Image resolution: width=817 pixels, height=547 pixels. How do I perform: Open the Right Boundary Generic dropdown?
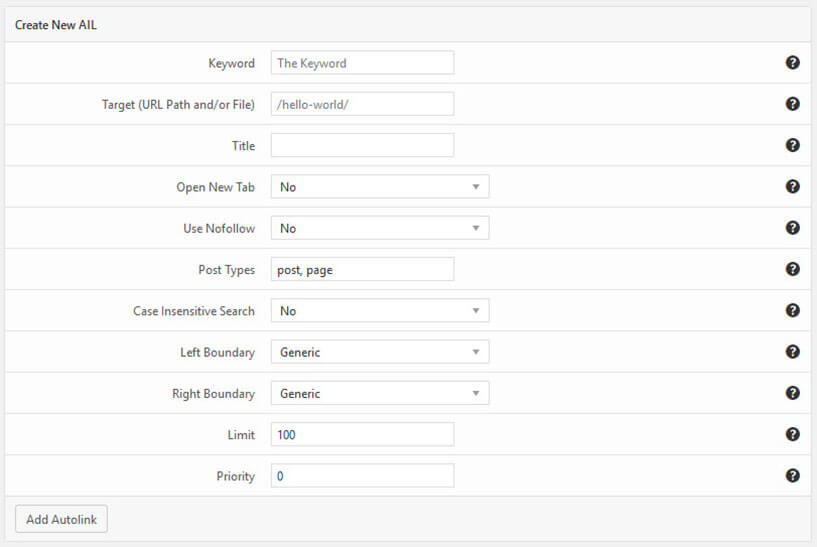tap(380, 393)
